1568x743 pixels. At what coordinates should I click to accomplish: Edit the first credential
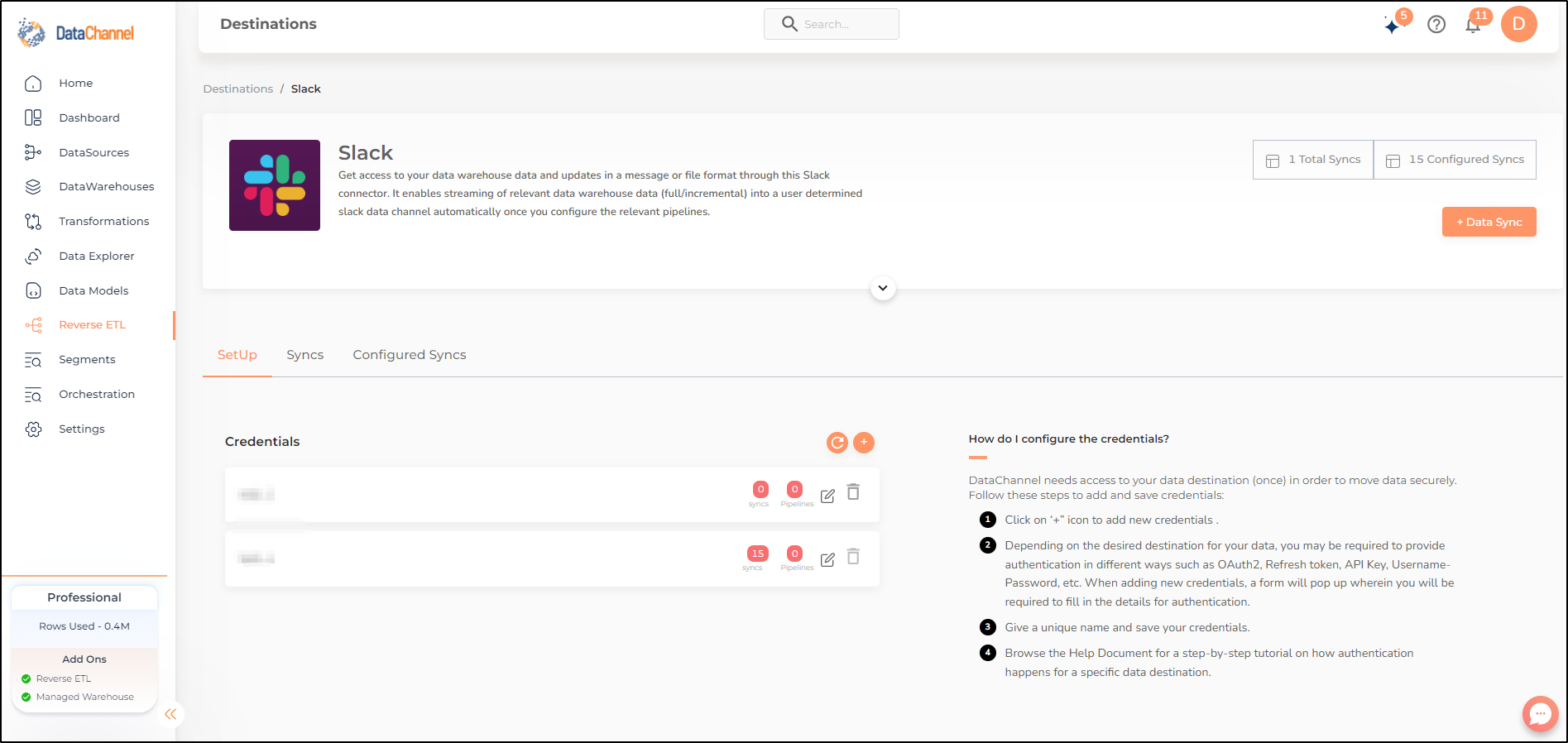827,496
